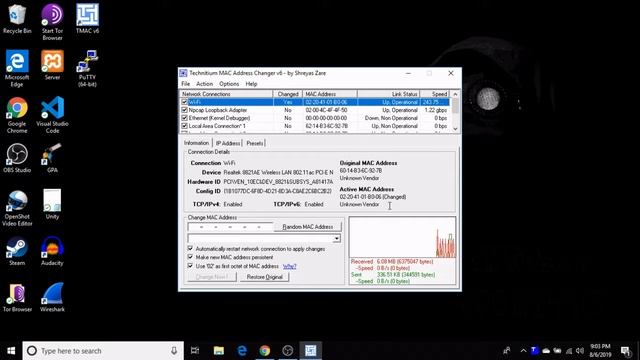The width and height of the screenshot is (640, 360).
Task: Toggle Local Area Connection* 1 checkbox
Action: click(x=184, y=126)
